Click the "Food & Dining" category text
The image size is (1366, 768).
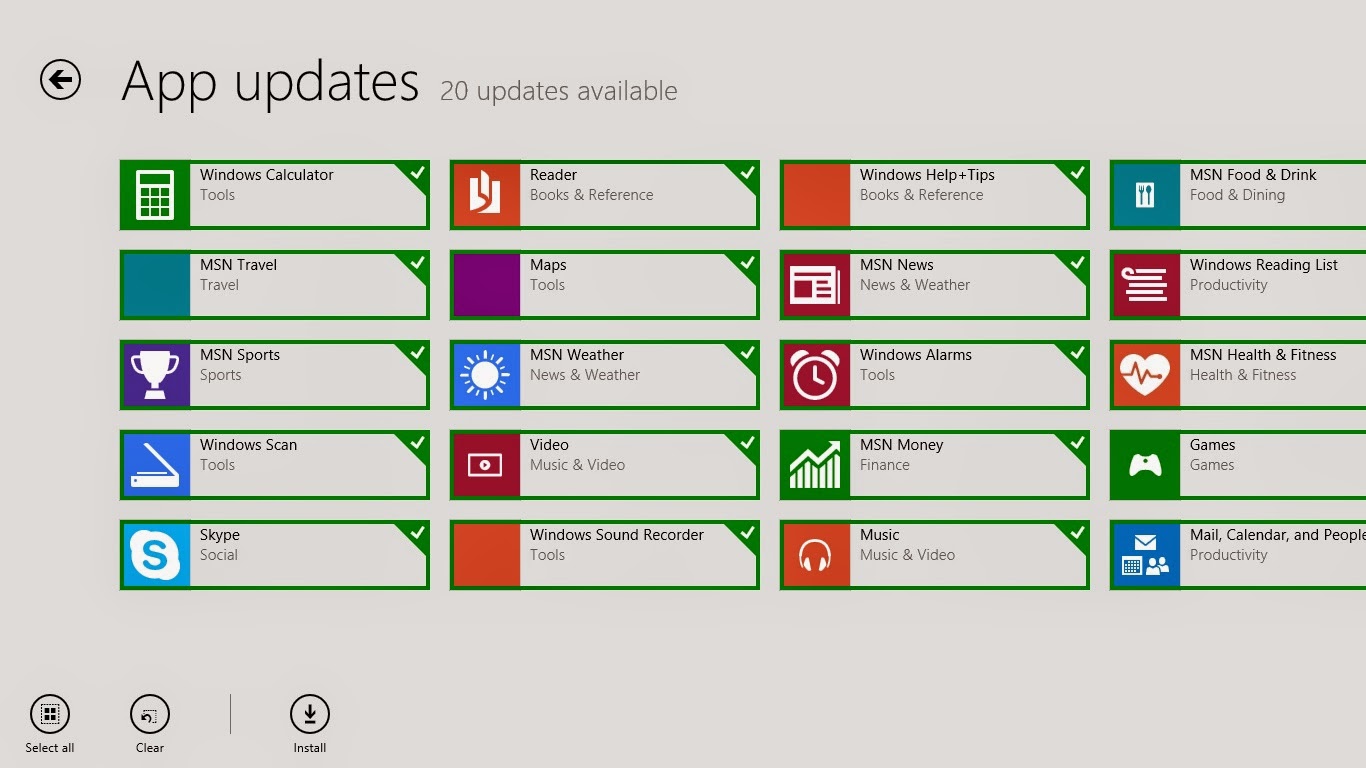point(1237,195)
